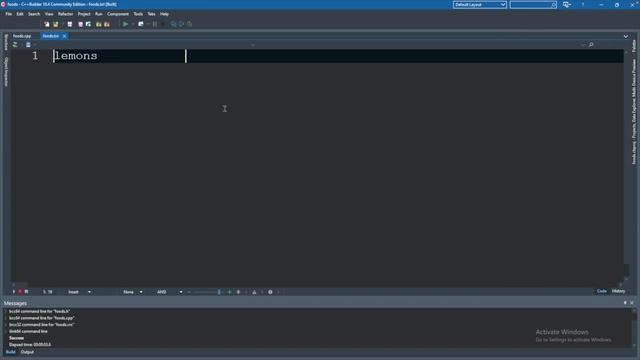Click the Open Project toolbar icon
Screen dimensions: 640x360
[x=89, y=24]
